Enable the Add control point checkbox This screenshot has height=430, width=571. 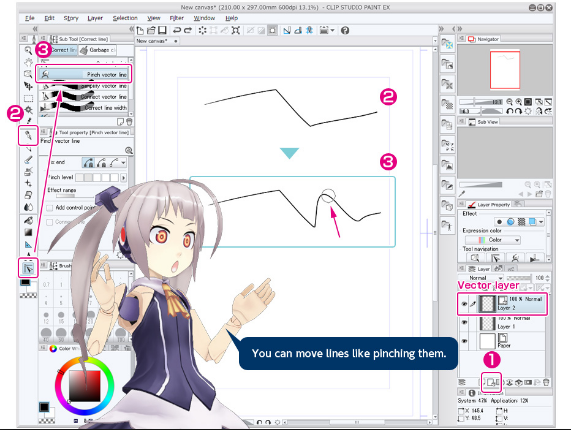(x=50, y=208)
